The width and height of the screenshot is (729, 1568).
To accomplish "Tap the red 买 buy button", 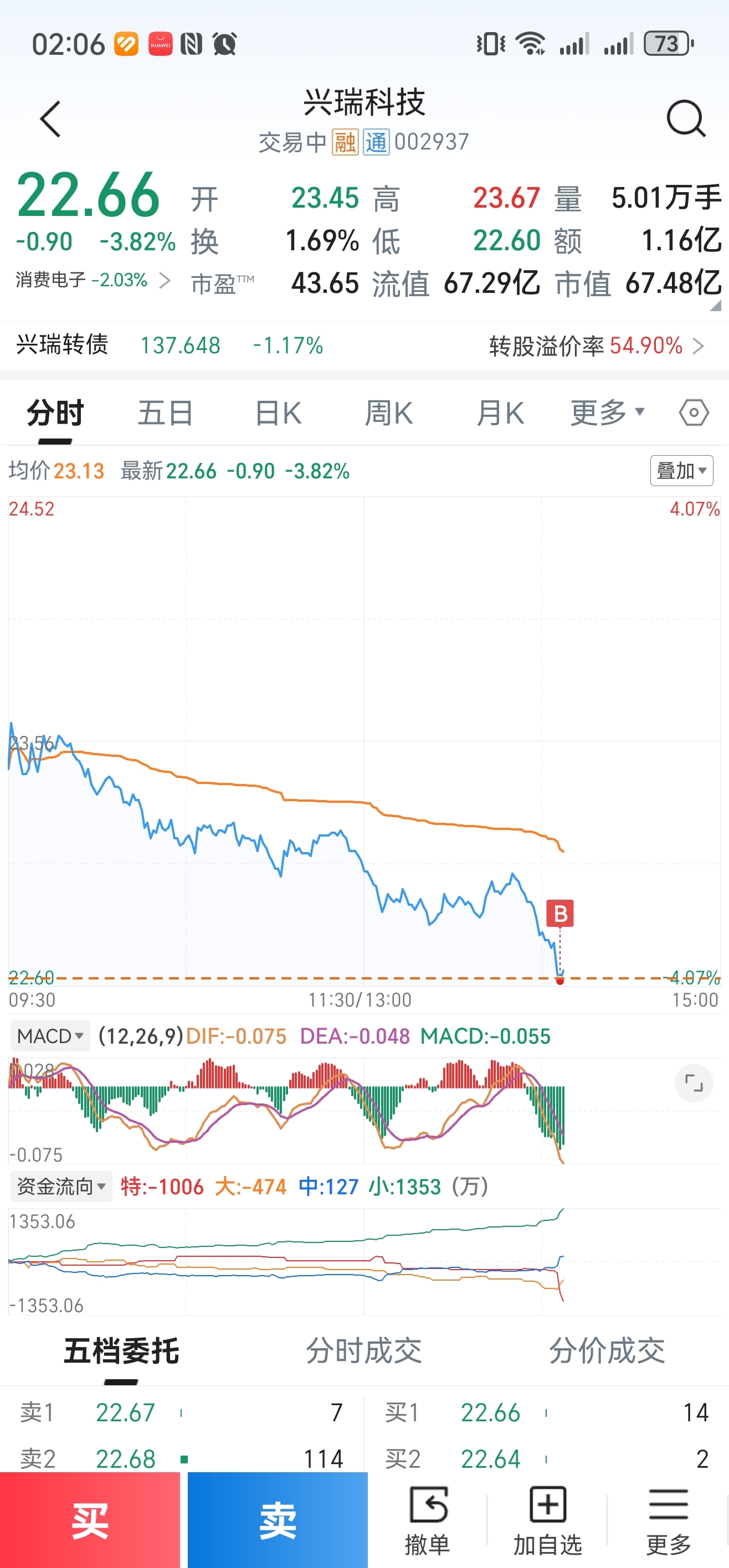I will (x=90, y=1520).
